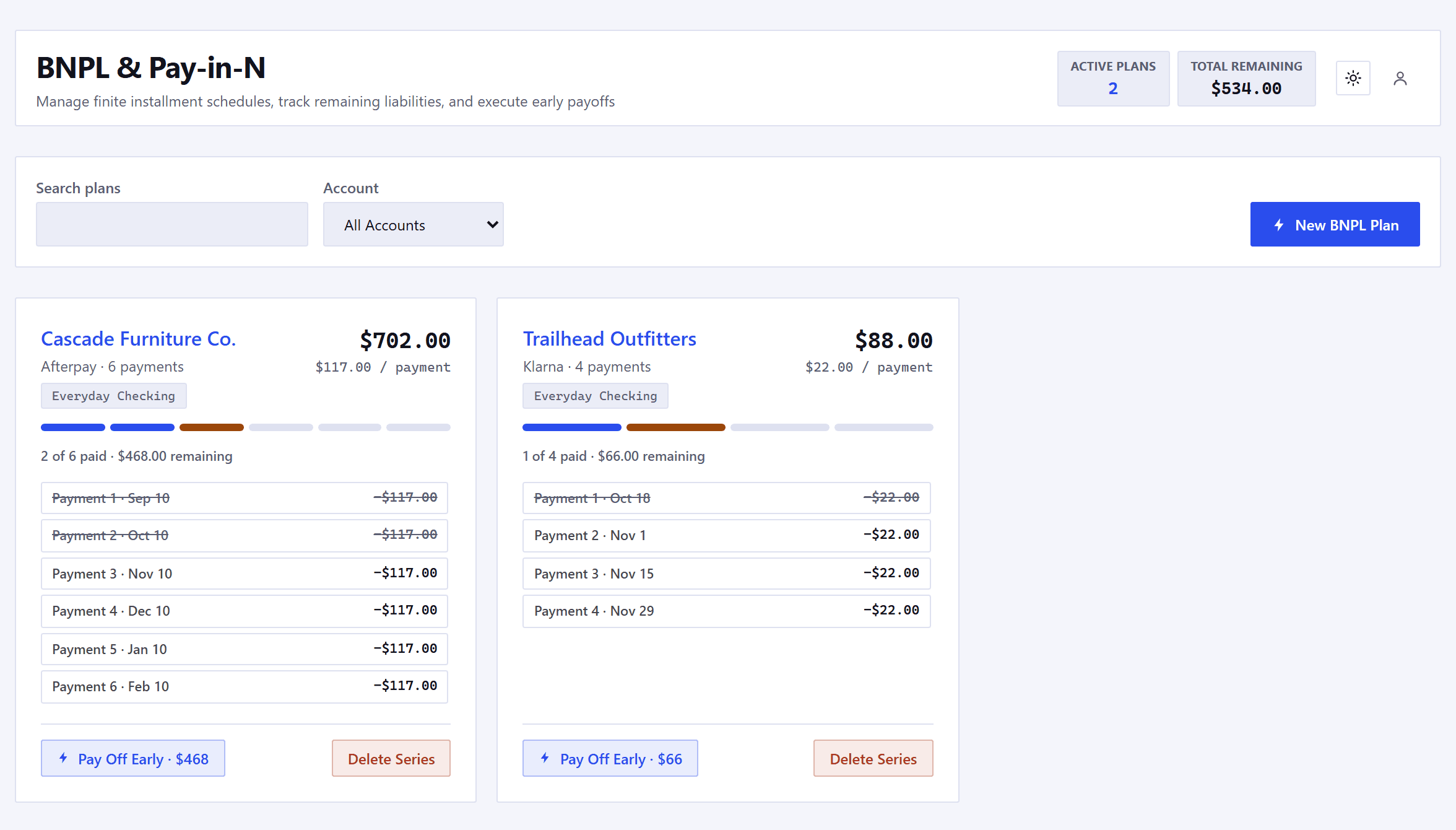This screenshot has width=1456, height=830.
Task: Click the '$22.00 / payment' text
Action: point(869,367)
